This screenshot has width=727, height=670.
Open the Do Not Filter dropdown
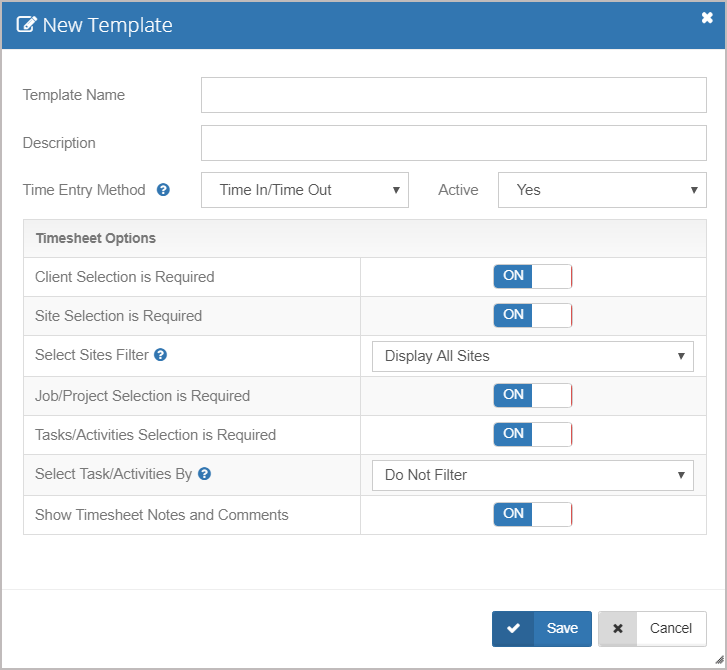pyautogui.click(x=532, y=475)
